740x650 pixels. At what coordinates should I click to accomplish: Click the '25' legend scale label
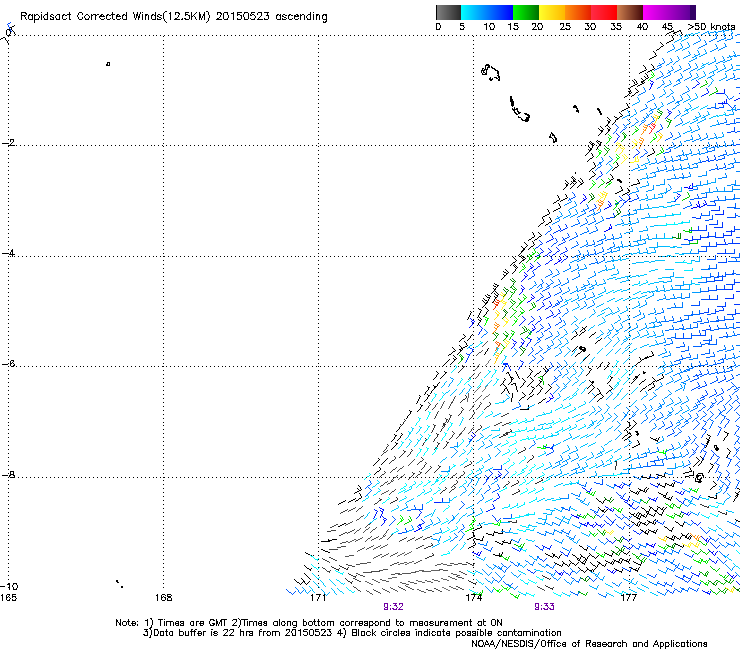(x=565, y=27)
